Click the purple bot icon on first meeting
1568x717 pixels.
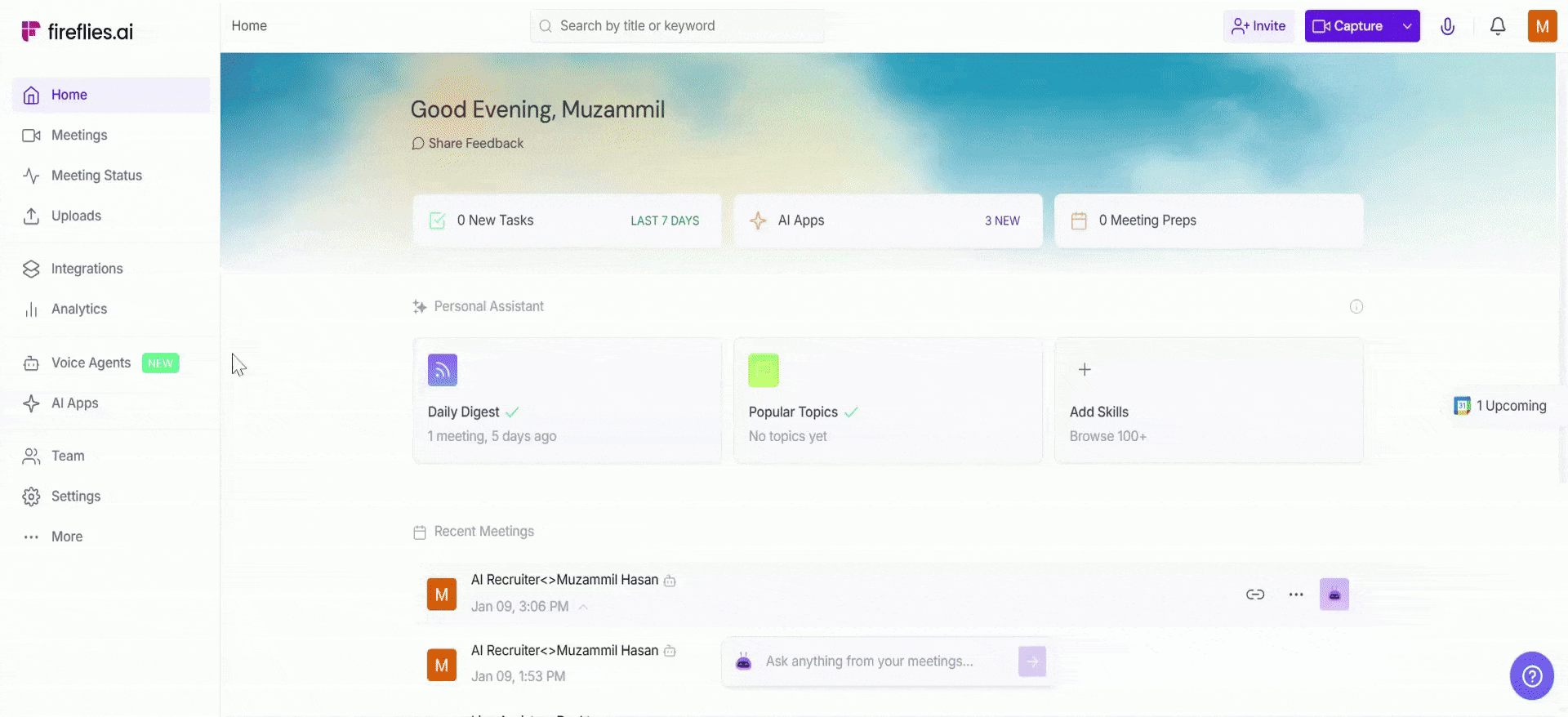pos(1334,595)
